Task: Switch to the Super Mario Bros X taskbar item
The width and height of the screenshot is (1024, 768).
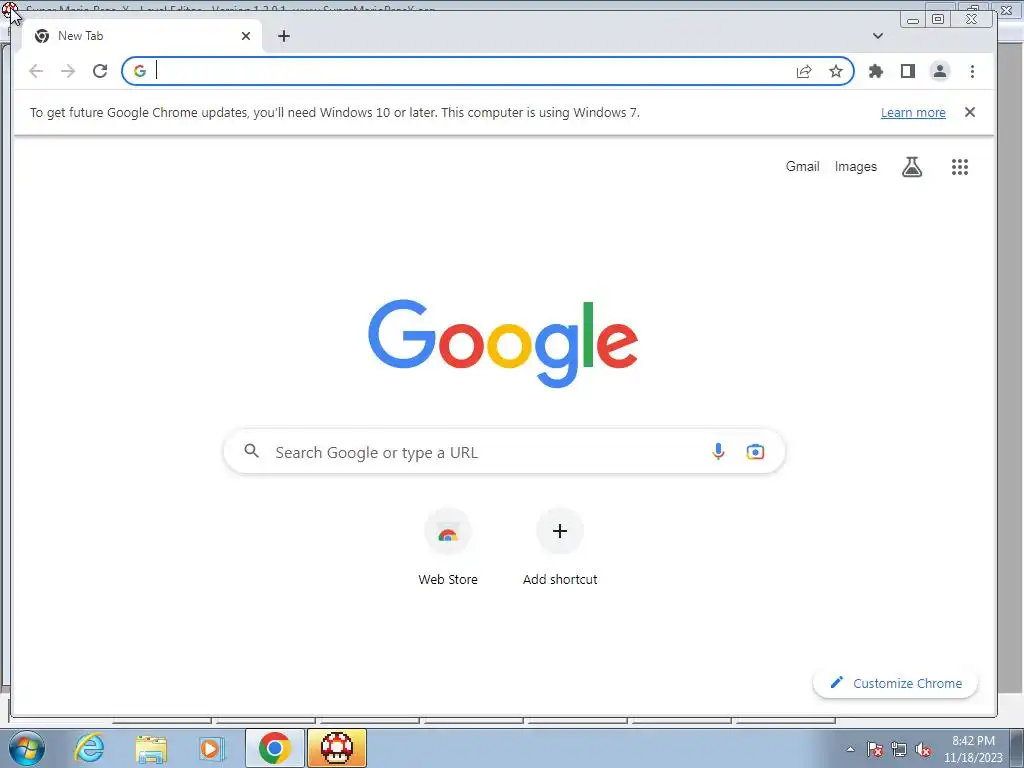Action: tap(337, 748)
